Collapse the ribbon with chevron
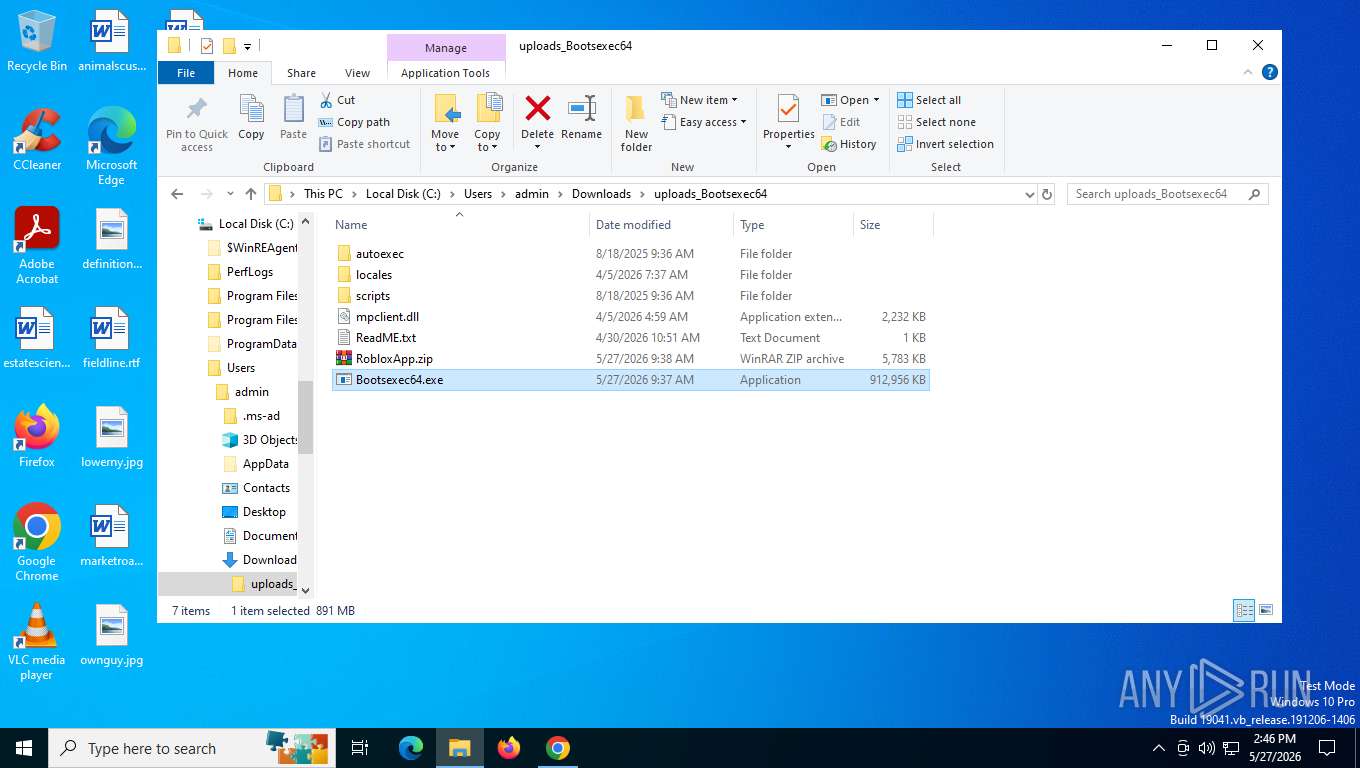1360x768 pixels. point(1247,72)
